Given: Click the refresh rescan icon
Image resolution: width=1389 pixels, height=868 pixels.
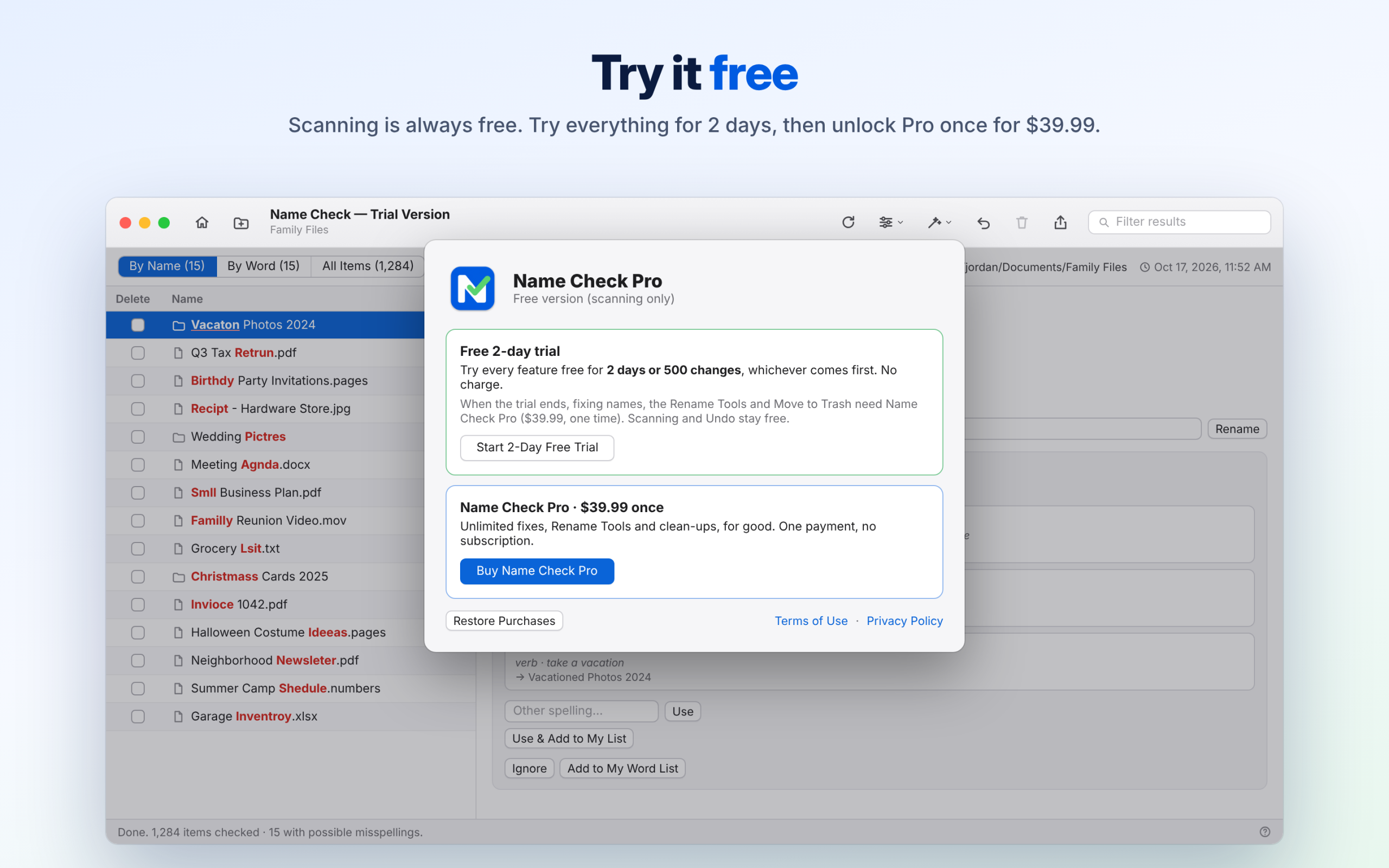Looking at the screenshot, I should coord(849,222).
